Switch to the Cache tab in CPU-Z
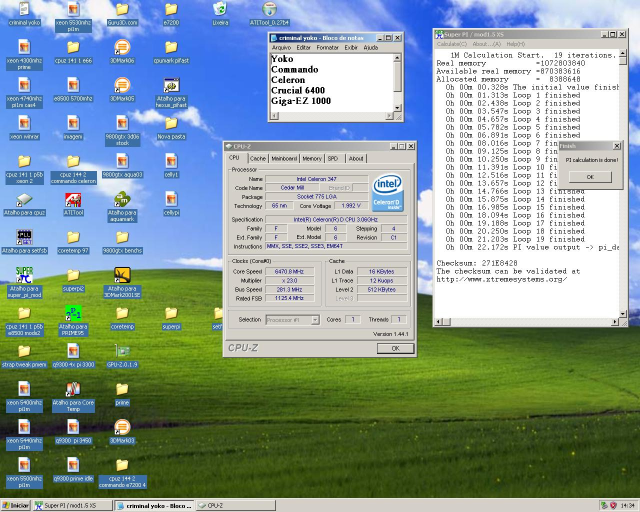This screenshot has width=640, height=512. (x=258, y=158)
